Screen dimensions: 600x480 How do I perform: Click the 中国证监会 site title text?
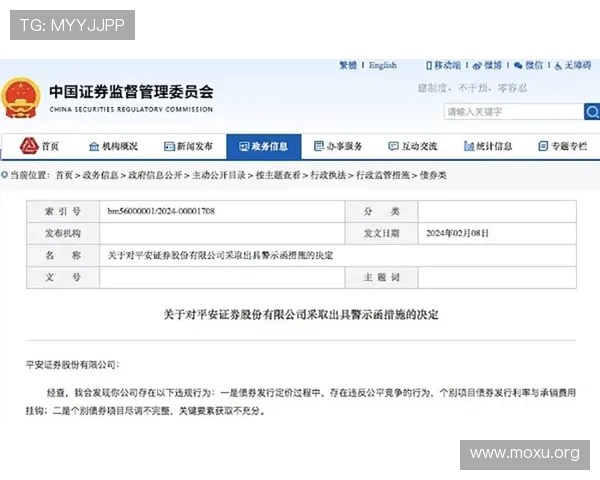click(x=131, y=92)
